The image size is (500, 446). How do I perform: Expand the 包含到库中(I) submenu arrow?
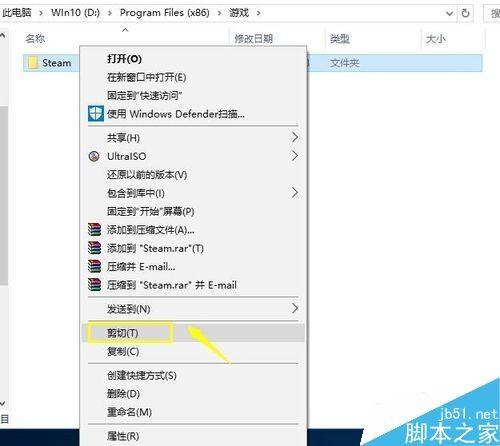[295, 192]
